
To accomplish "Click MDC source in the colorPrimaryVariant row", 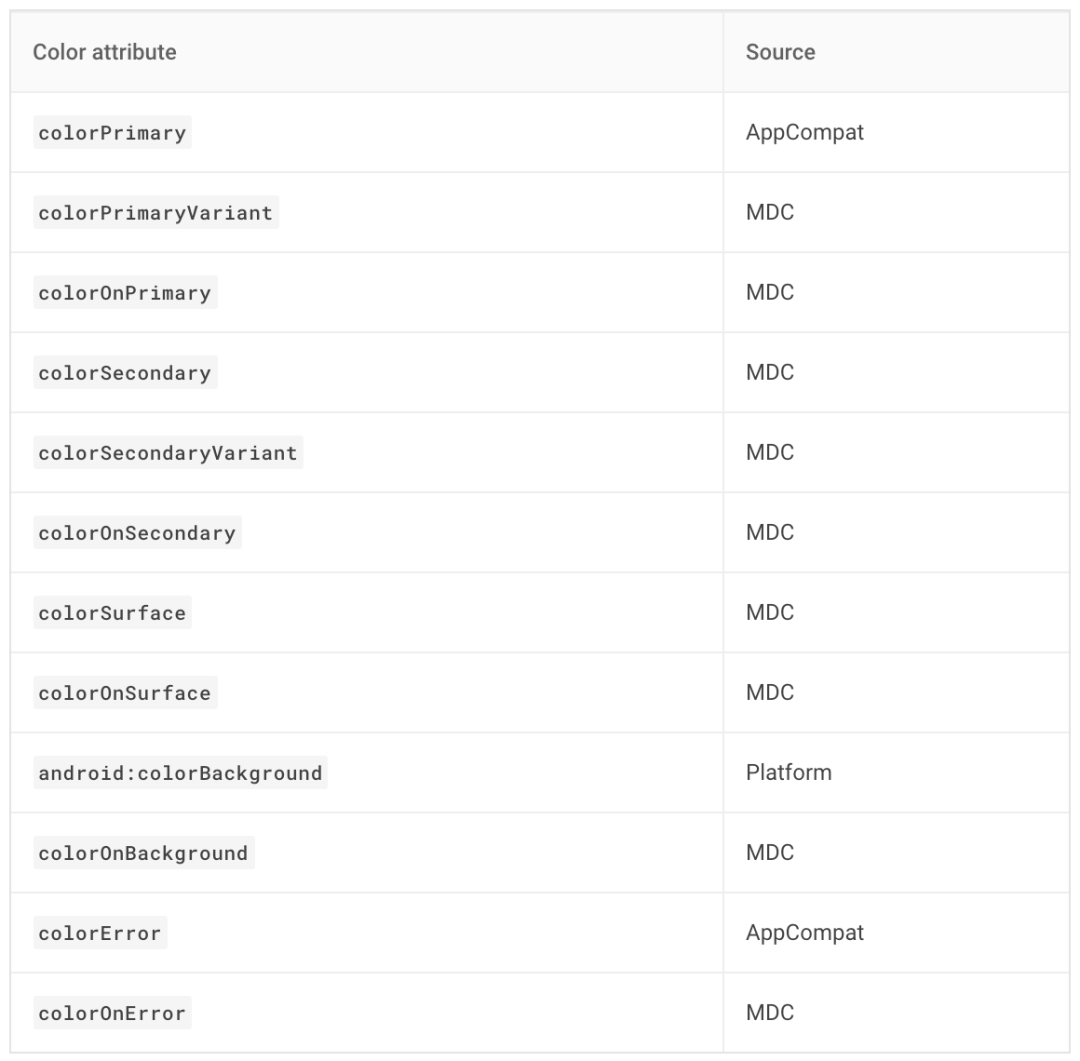I will click(x=770, y=213).
